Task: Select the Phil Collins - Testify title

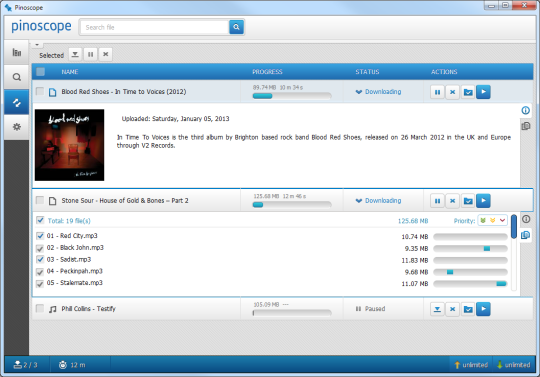Action: coord(89,308)
